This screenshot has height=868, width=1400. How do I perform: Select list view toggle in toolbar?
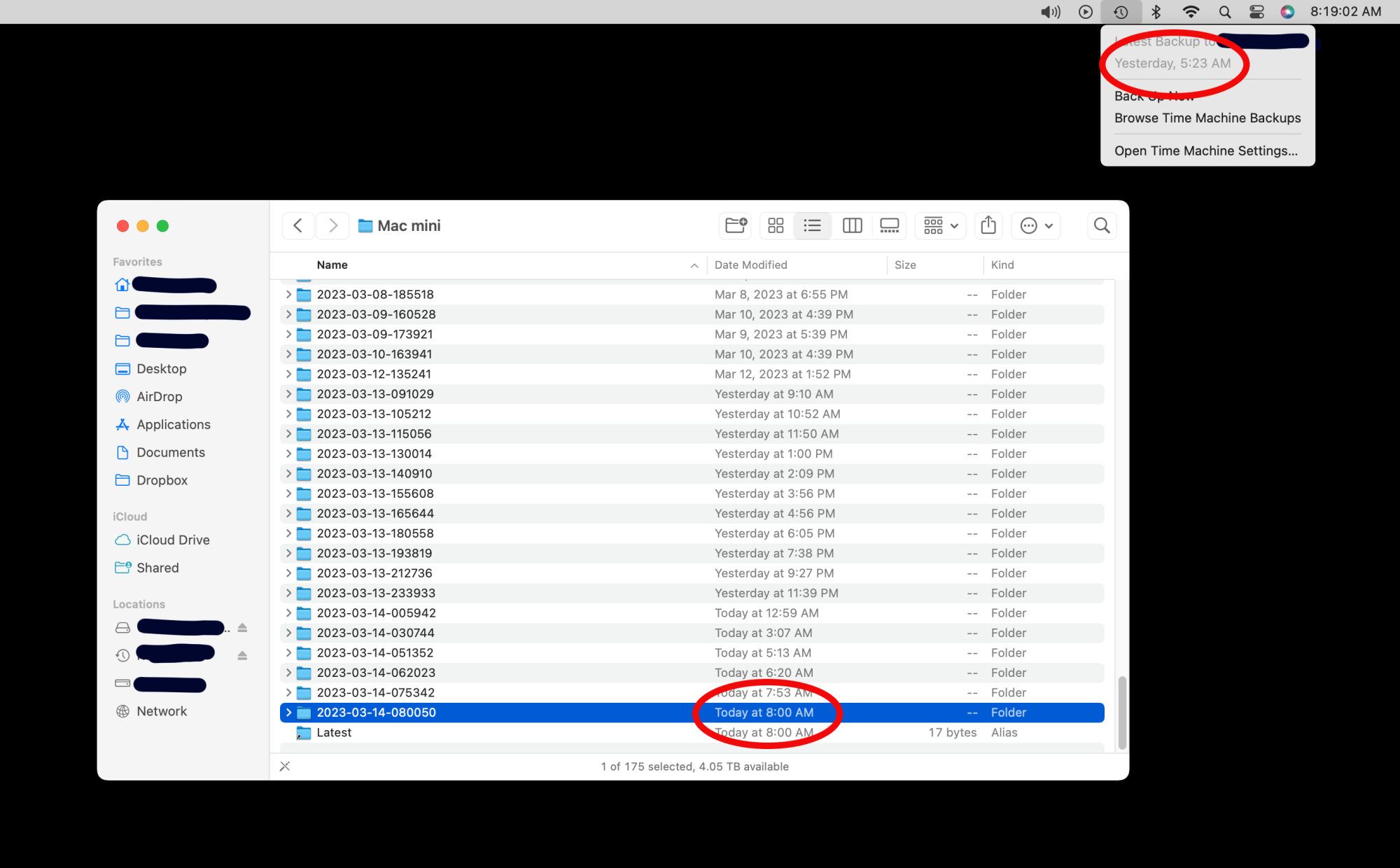[x=812, y=225]
